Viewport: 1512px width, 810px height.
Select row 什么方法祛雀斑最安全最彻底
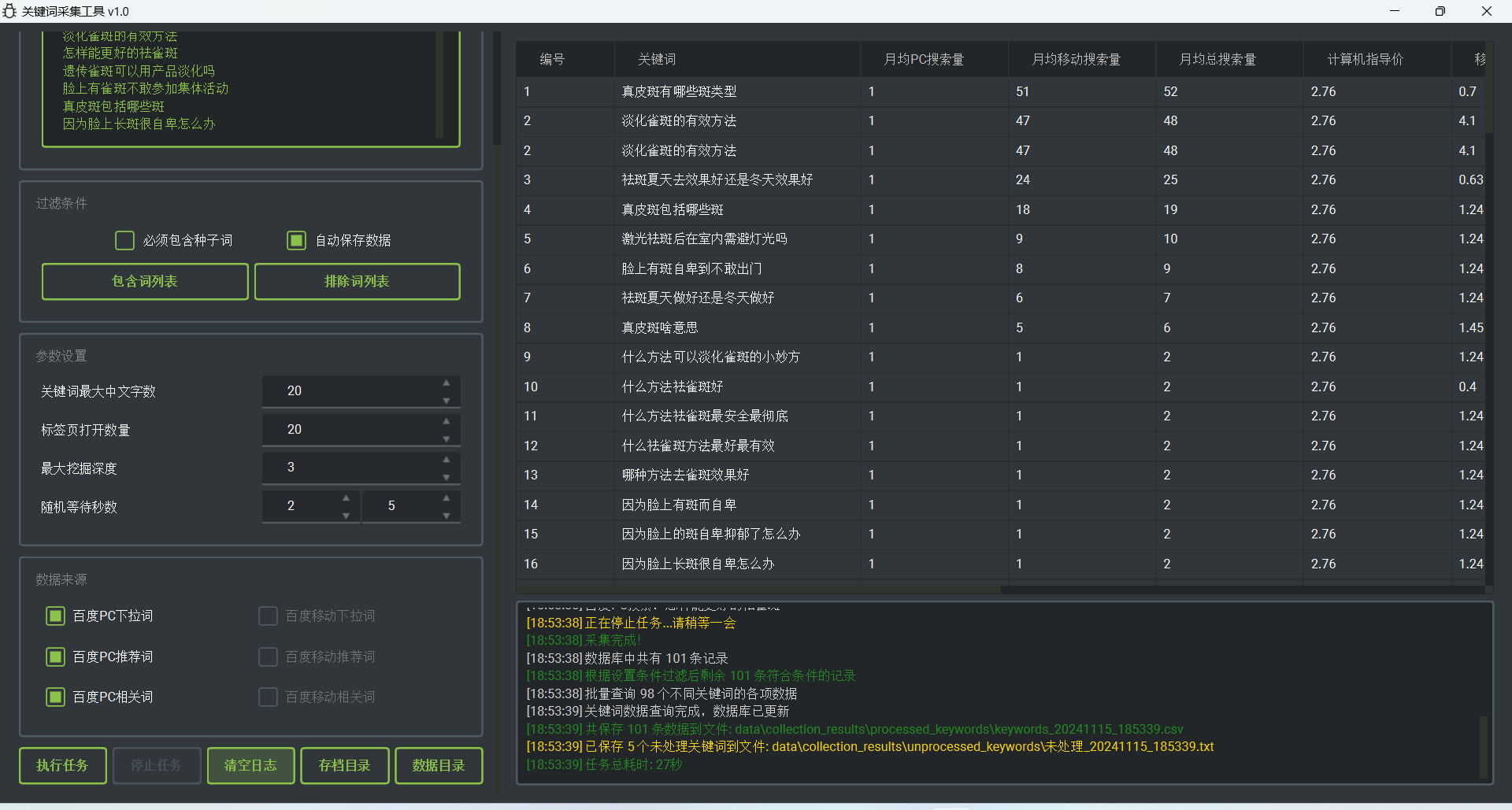(x=1000, y=416)
